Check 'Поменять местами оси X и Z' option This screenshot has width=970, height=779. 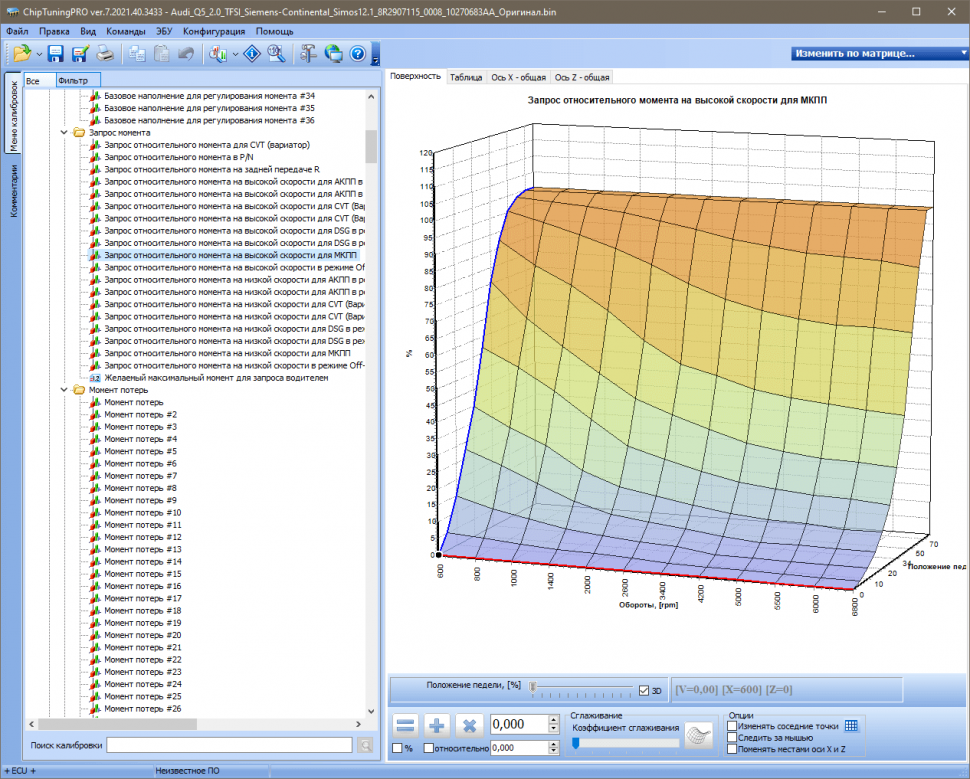click(734, 748)
